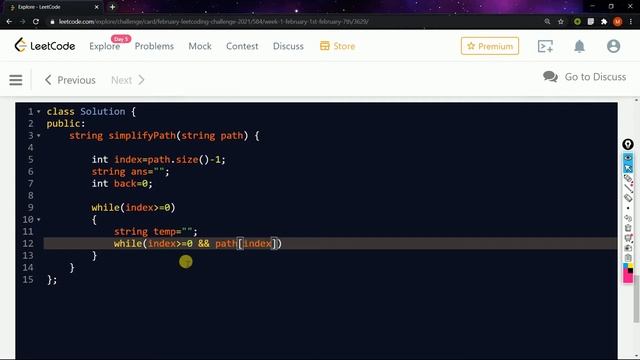
Task: Open the Chrome profile avatar
Action: pos(618,22)
